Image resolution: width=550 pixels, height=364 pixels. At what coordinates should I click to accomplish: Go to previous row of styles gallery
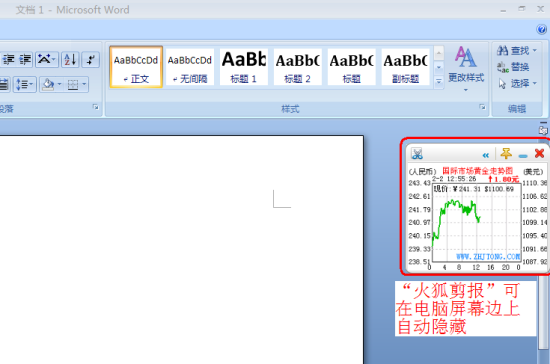pos(439,53)
